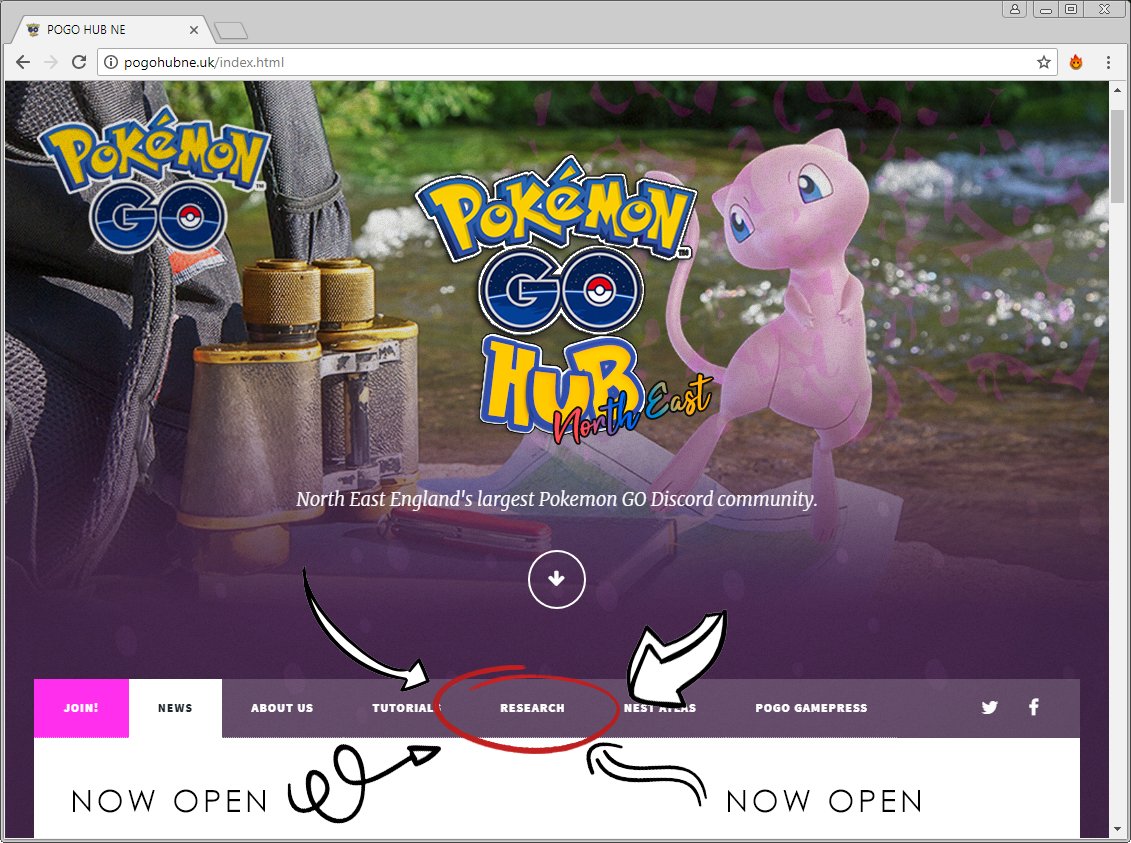Viewport: 1131px width, 843px height.
Task: Click the page scrollbar up arrow
Action: click(1118, 89)
